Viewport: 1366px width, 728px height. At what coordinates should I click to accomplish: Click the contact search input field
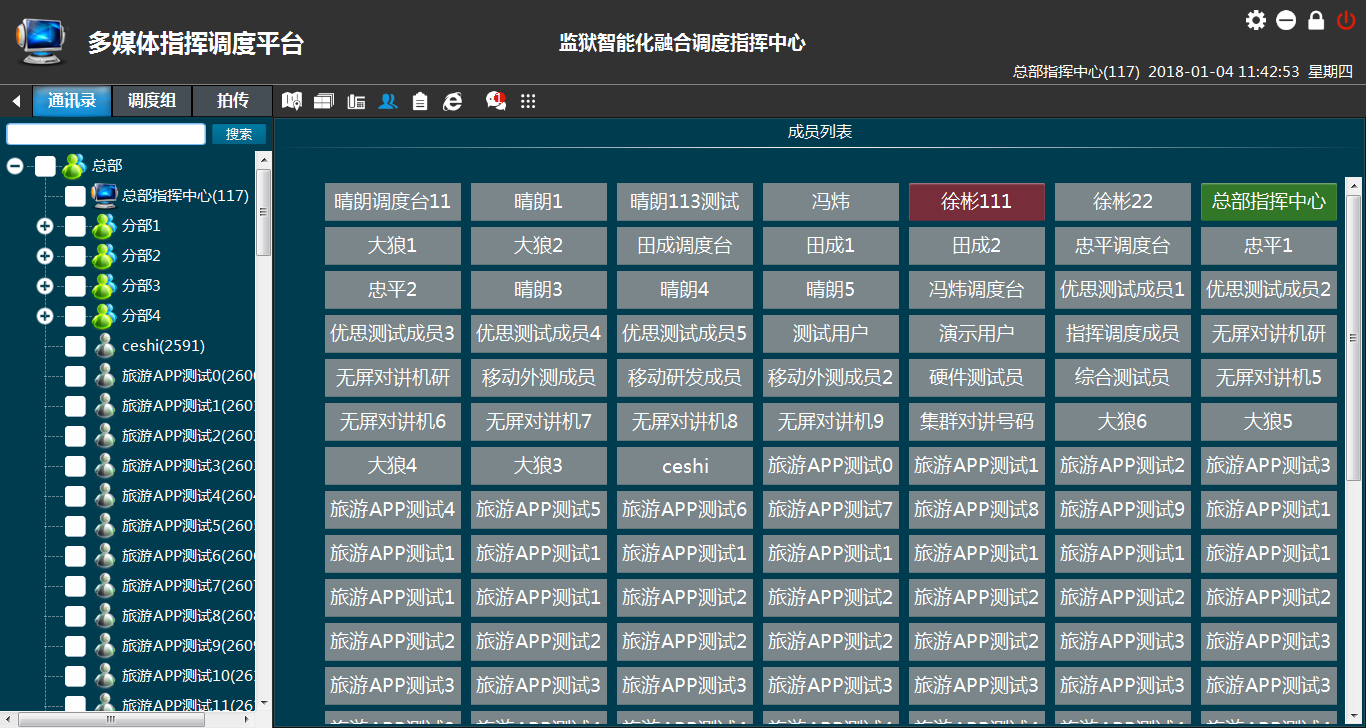click(106, 134)
